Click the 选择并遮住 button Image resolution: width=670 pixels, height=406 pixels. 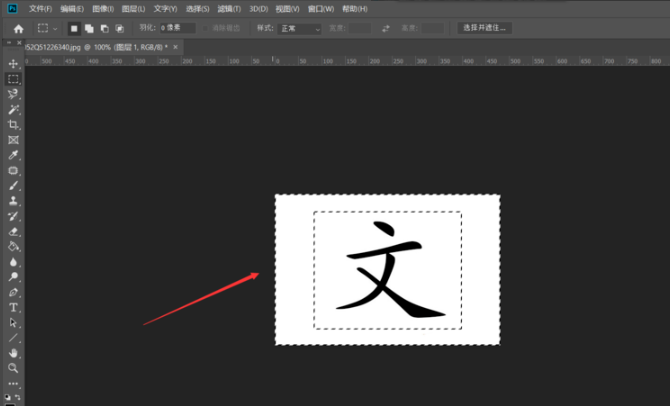coord(484,29)
